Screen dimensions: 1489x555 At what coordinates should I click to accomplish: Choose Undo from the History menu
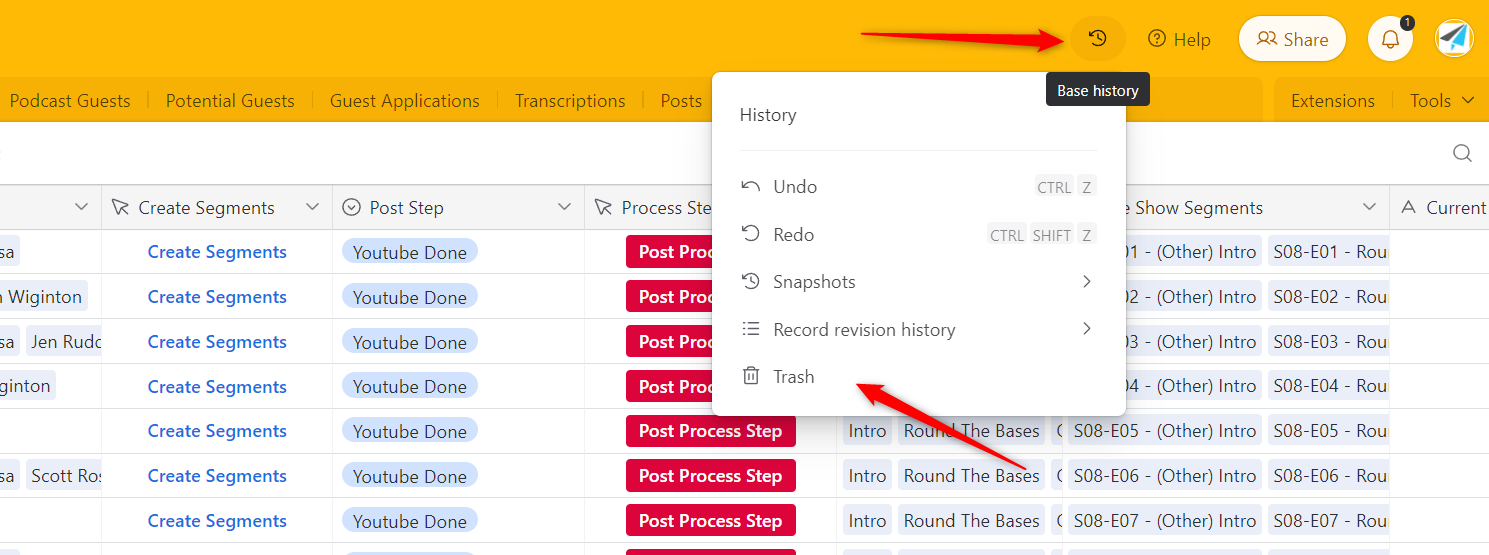(795, 187)
